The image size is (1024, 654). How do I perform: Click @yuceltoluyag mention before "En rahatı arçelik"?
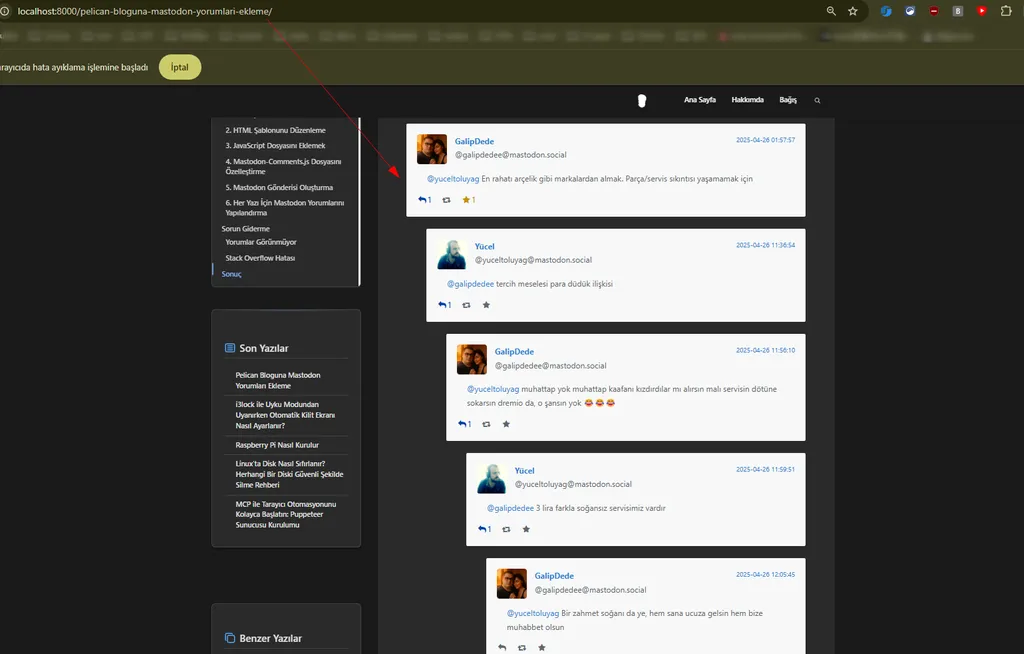(453, 179)
